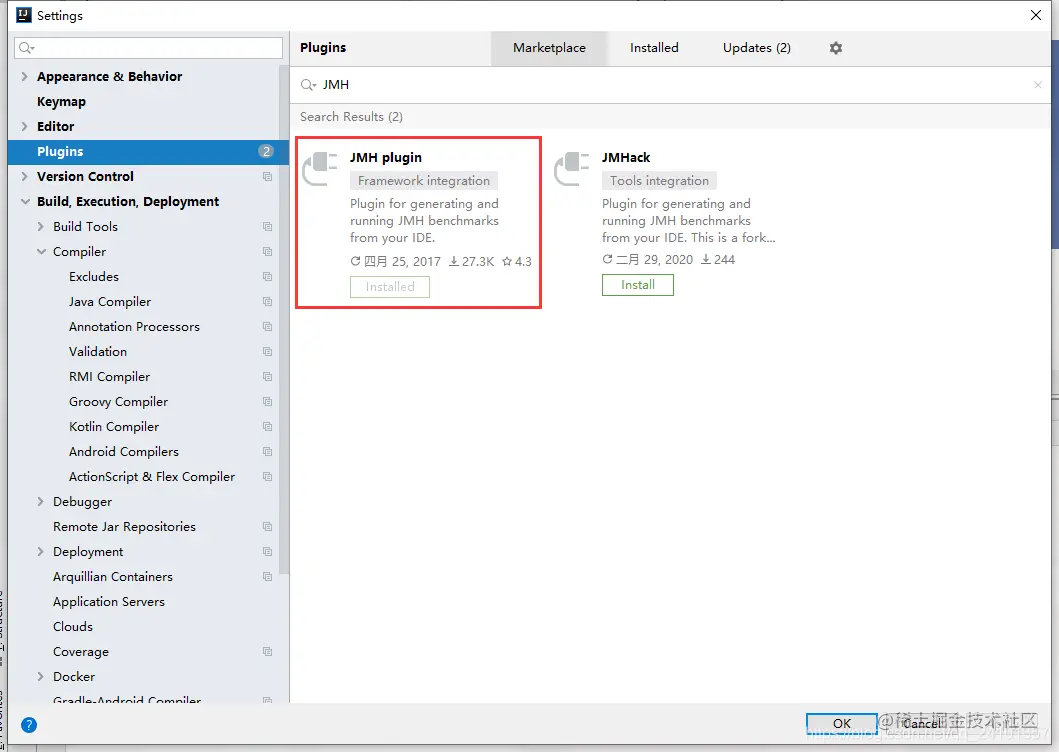Expand the Editor section
Image resolution: width=1059 pixels, height=752 pixels.
tap(24, 126)
